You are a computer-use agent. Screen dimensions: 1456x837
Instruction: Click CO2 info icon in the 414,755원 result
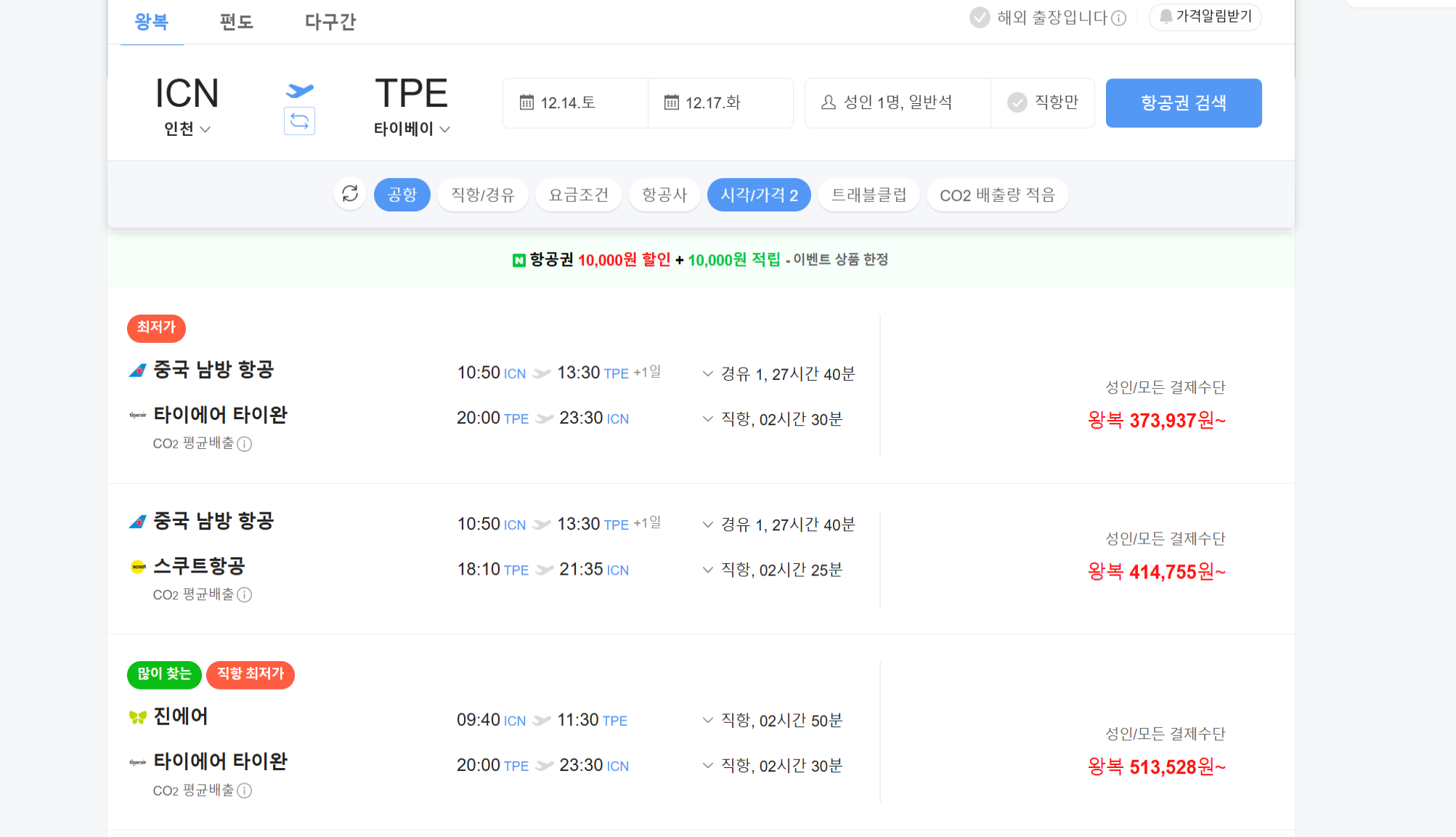[x=245, y=595]
